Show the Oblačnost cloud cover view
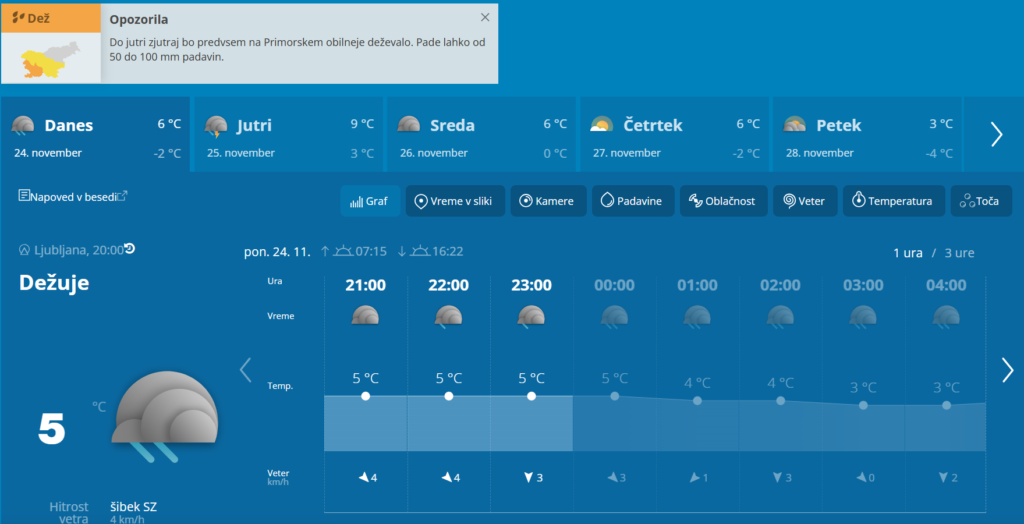1024x524 pixels. pos(724,201)
